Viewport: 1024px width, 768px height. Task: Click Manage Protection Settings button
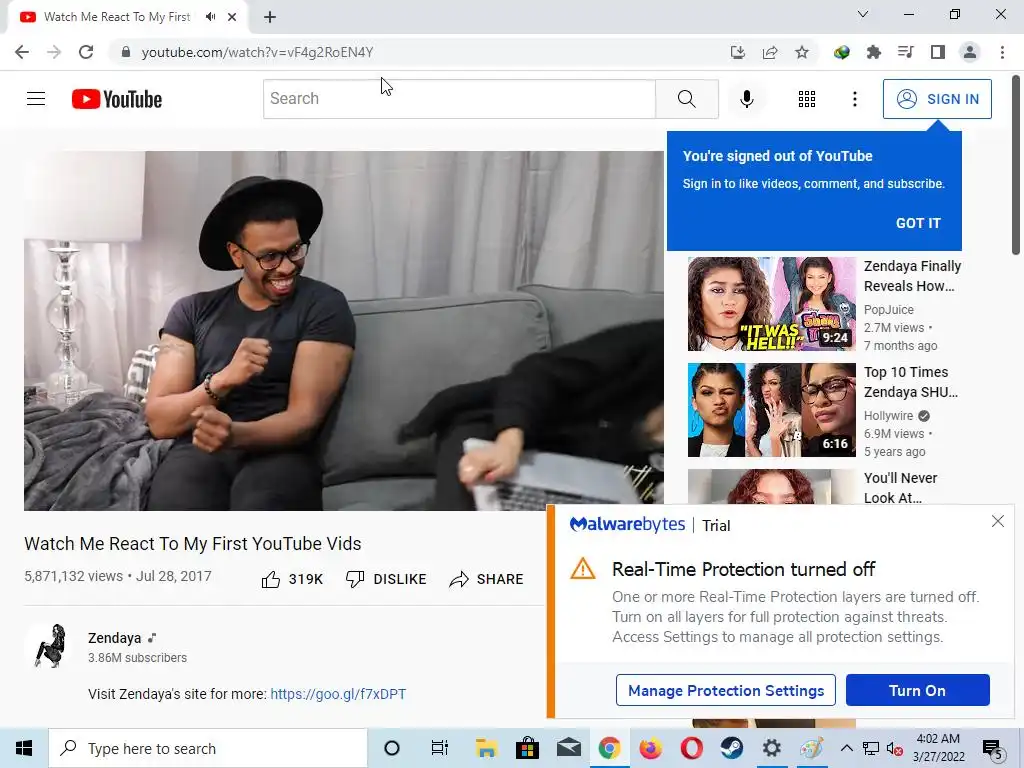click(x=726, y=690)
